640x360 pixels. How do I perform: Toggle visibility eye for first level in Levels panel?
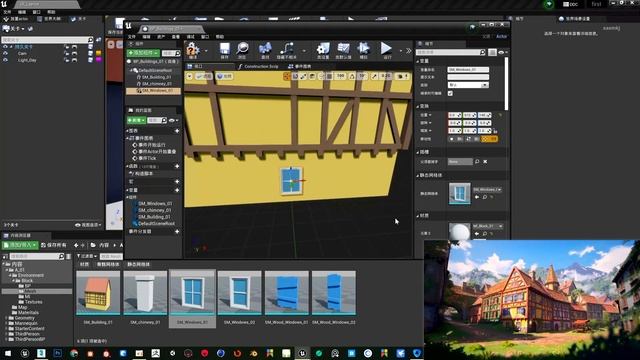(x=5, y=47)
